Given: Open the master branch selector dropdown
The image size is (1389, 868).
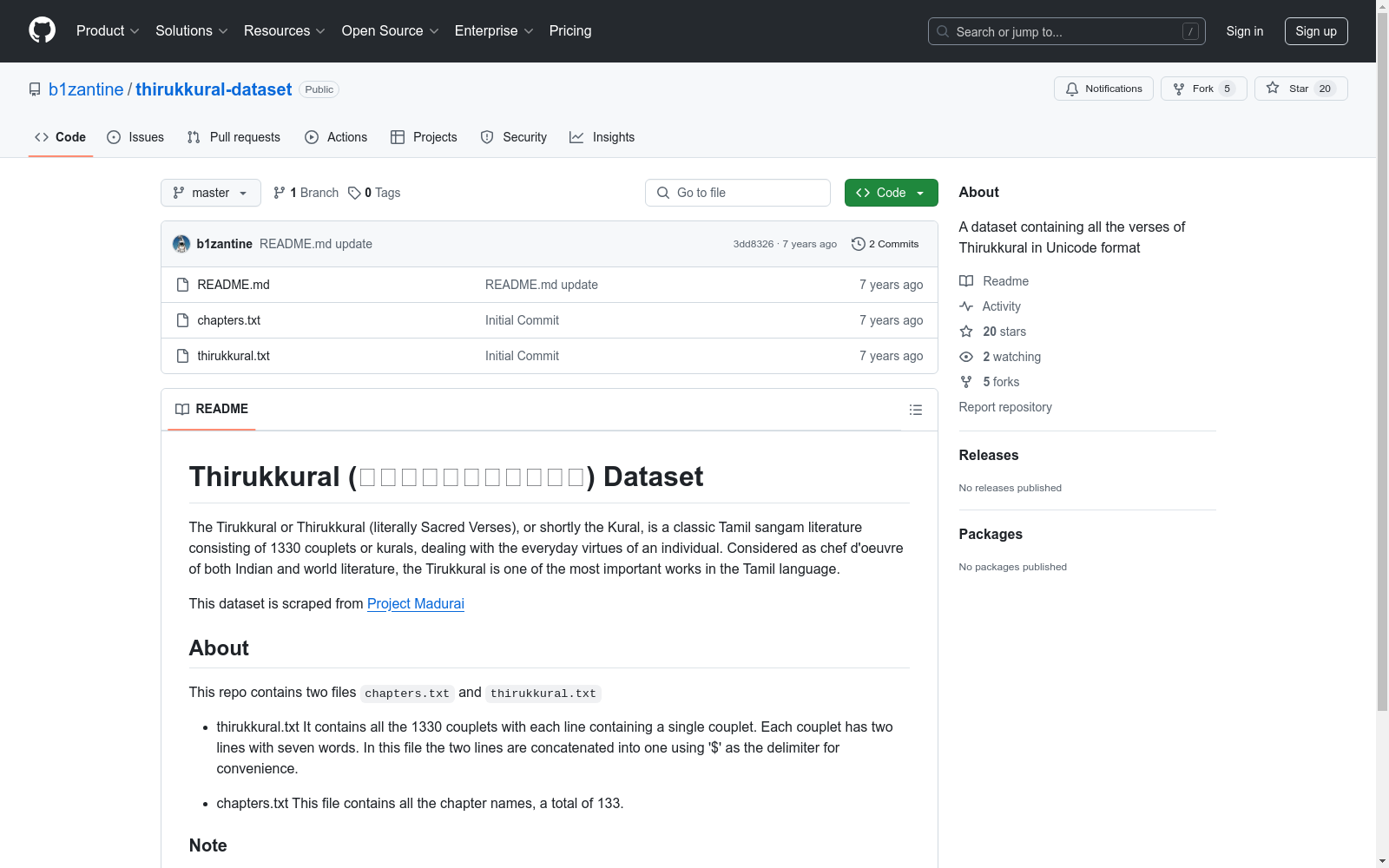Looking at the screenshot, I should point(211,193).
